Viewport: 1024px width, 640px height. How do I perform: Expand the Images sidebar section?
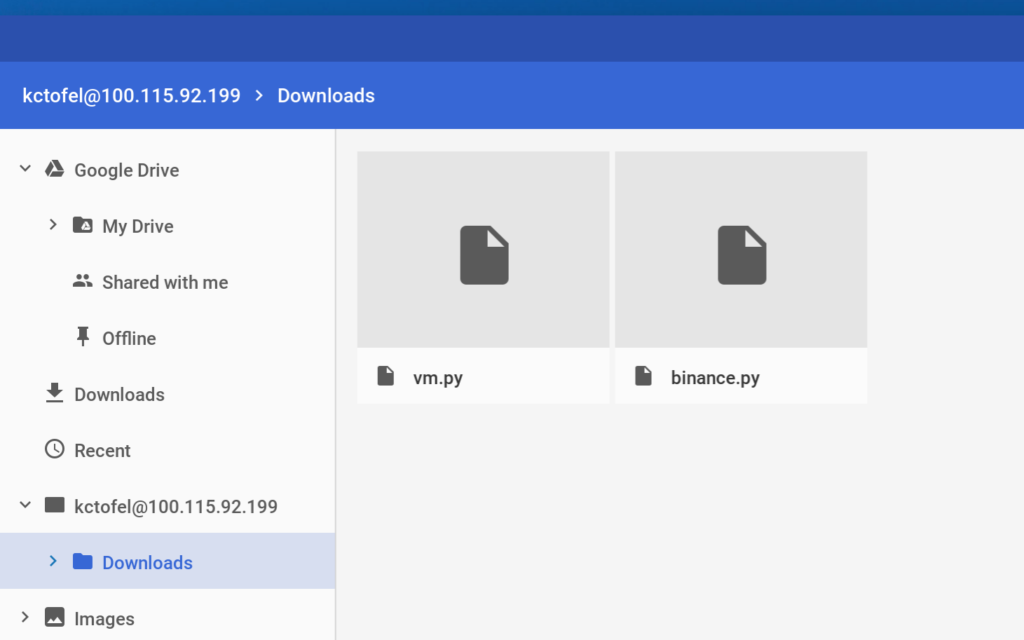(25, 618)
